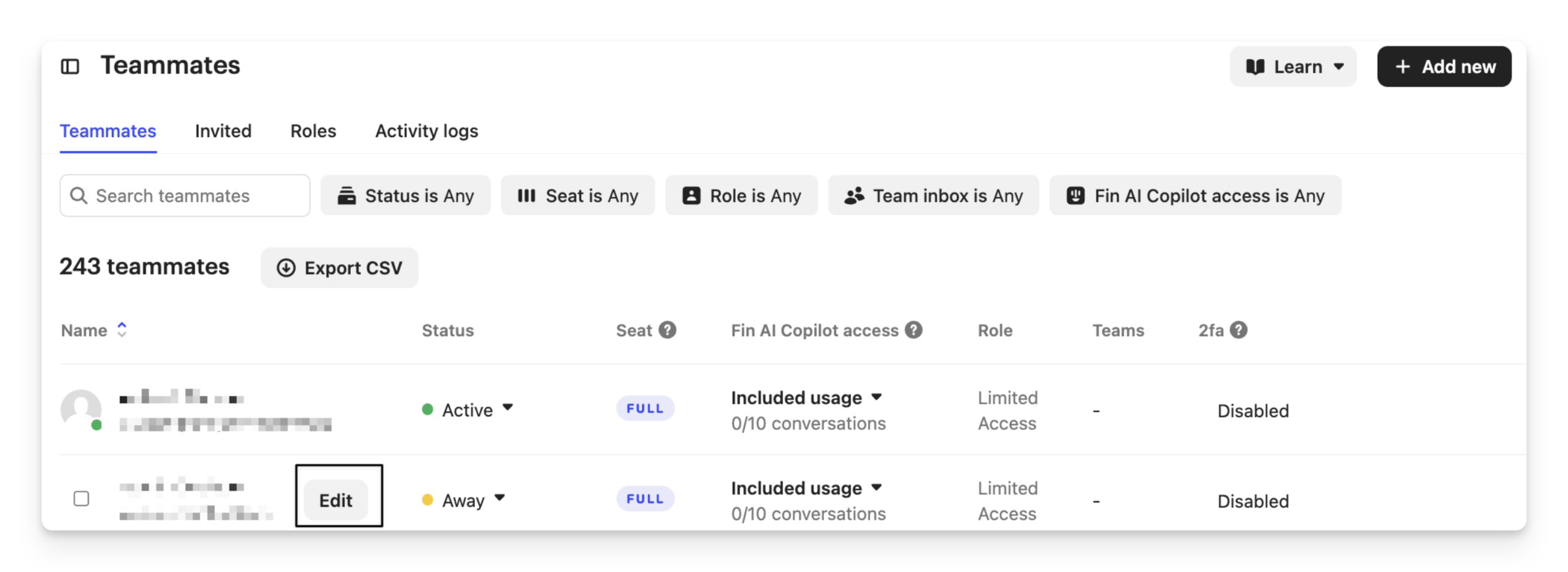
Task: Click the Edit button for Away teammate
Action: coord(336,500)
